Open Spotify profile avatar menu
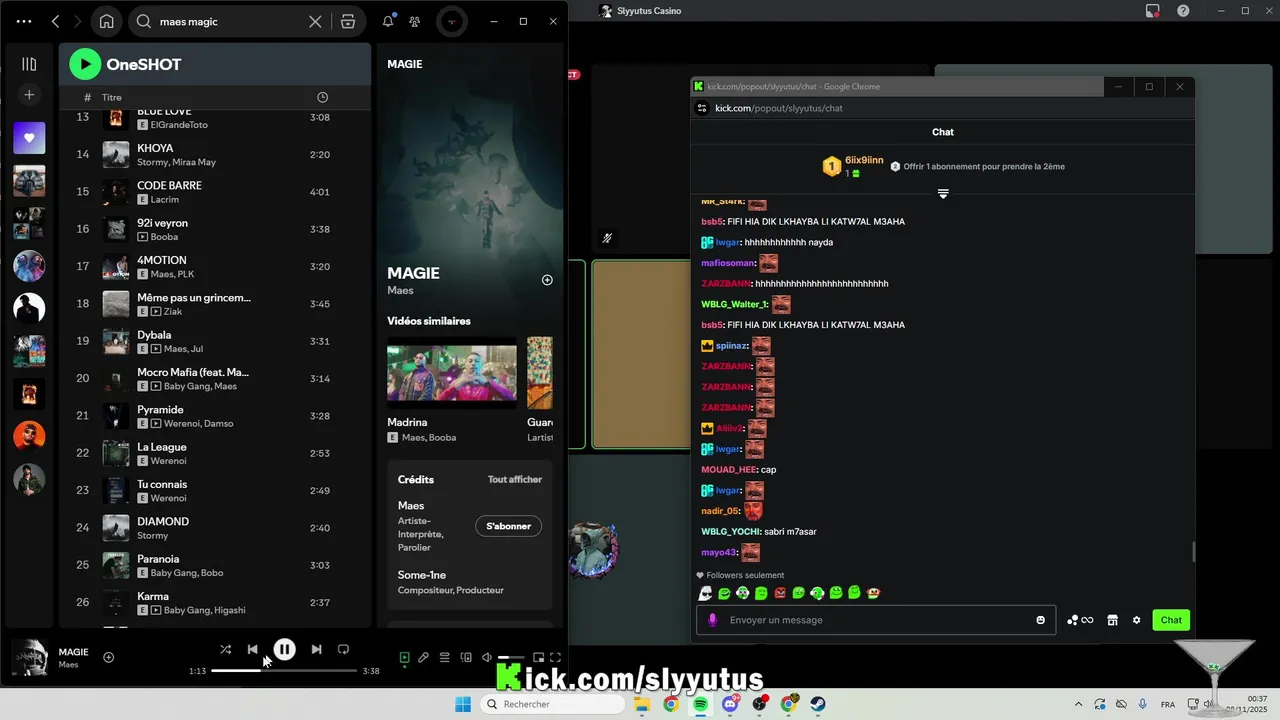The height and width of the screenshot is (720, 1280). click(452, 21)
